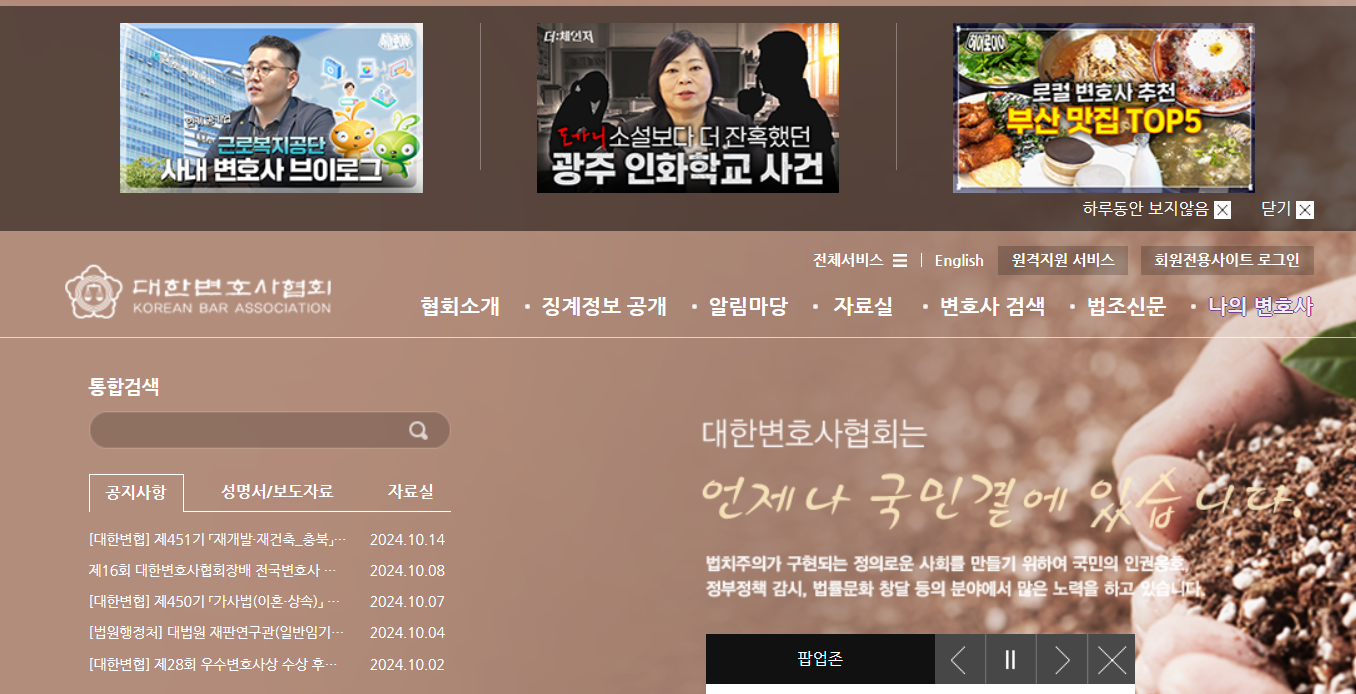Click the 원격지원 서비스 button
1356x694 pixels.
1063,260
